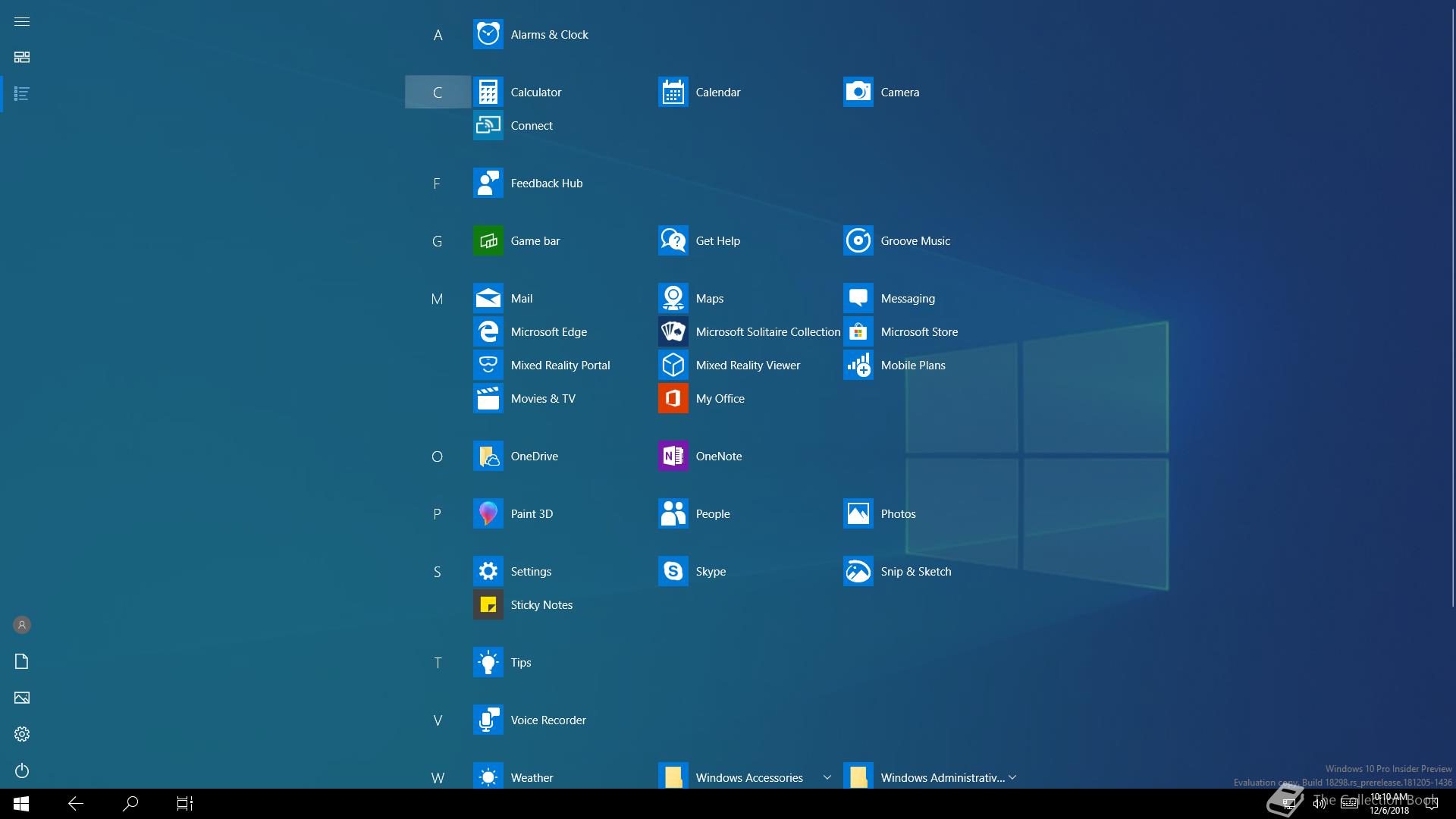
Task: Click the letter W section header
Action: (438, 778)
